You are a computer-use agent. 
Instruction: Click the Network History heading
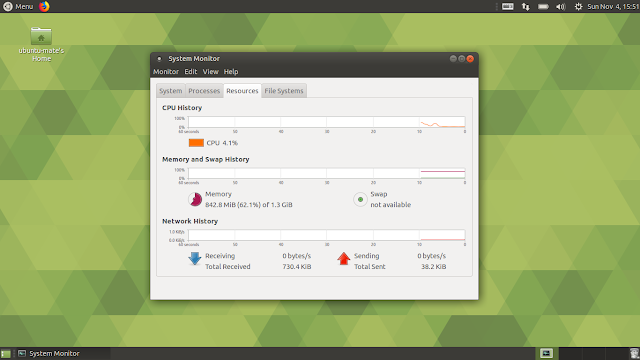click(190, 221)
